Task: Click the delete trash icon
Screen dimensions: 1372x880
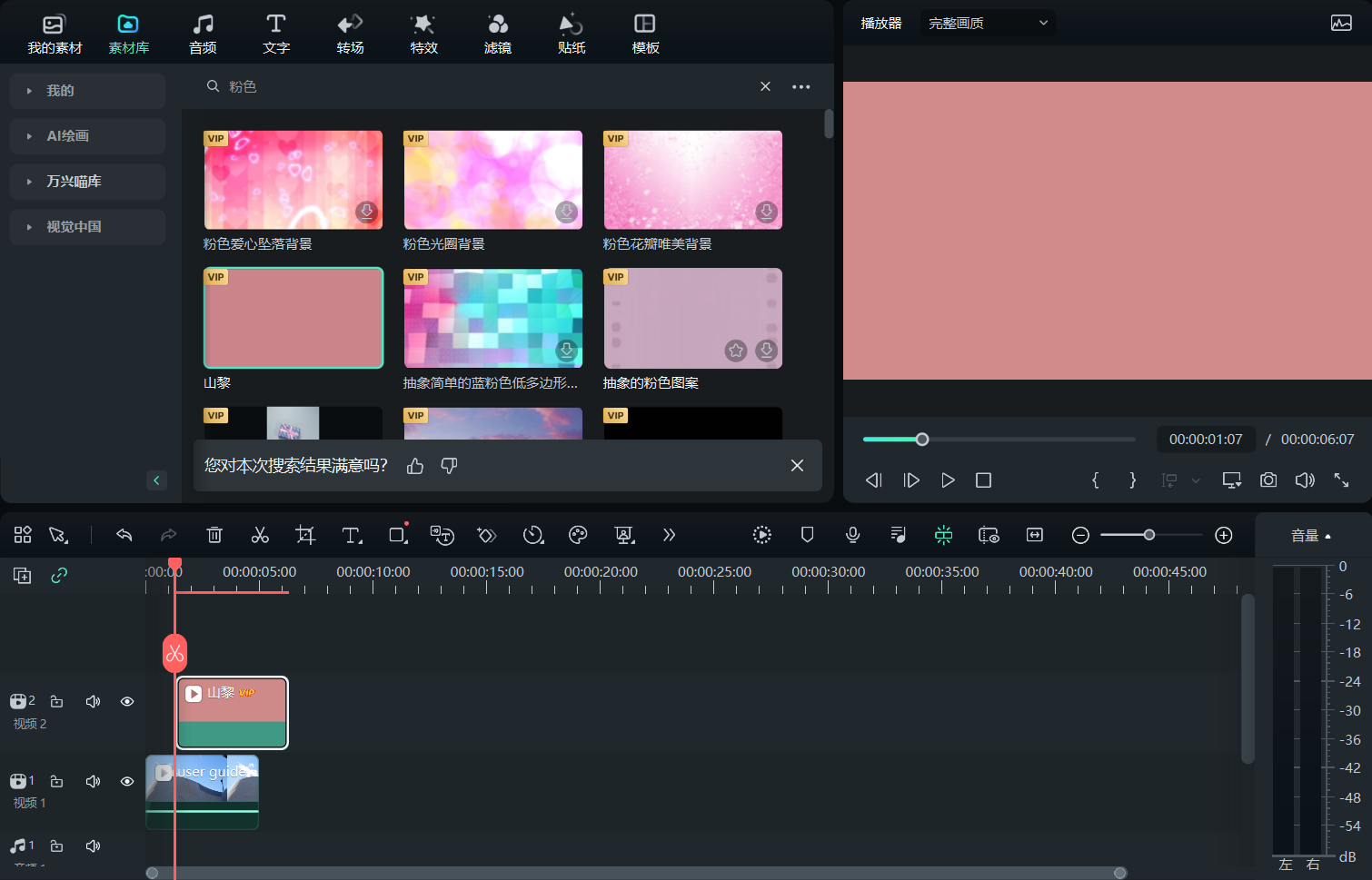Action: (x=214, y=535)
